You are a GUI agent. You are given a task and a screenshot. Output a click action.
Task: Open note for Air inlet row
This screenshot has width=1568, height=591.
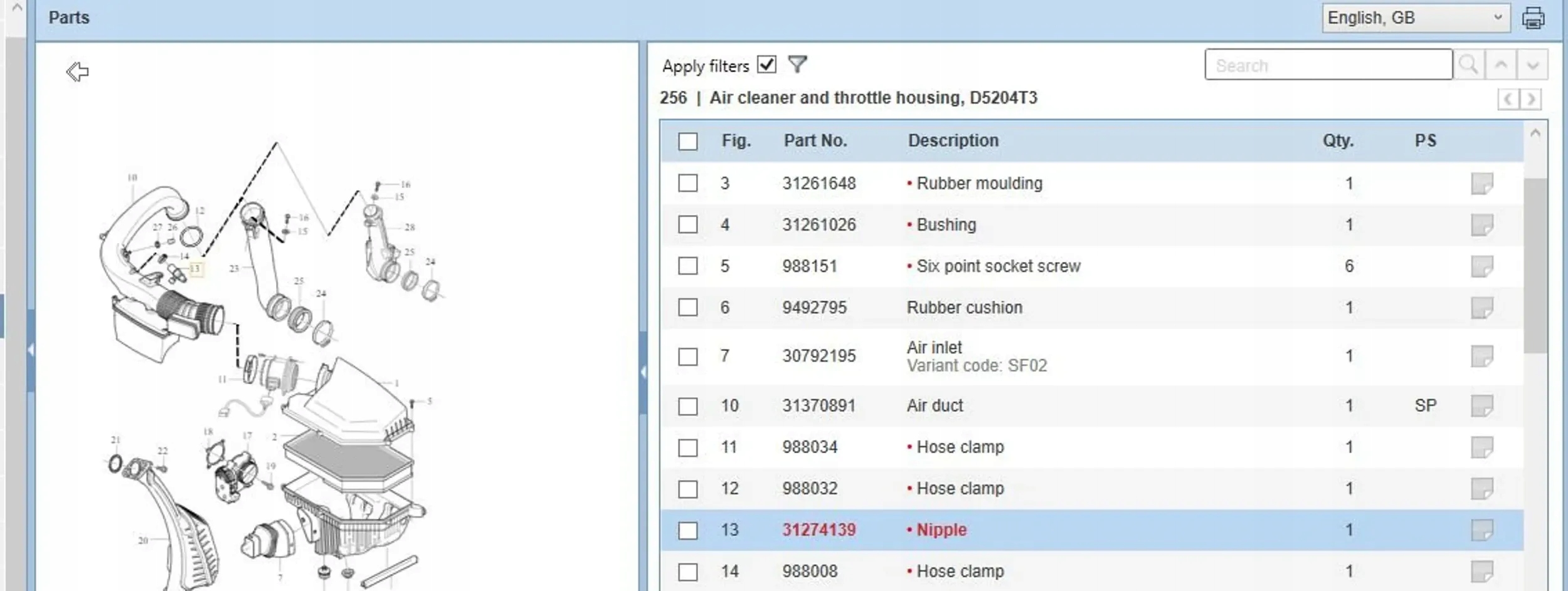[x=1482, y=357]
